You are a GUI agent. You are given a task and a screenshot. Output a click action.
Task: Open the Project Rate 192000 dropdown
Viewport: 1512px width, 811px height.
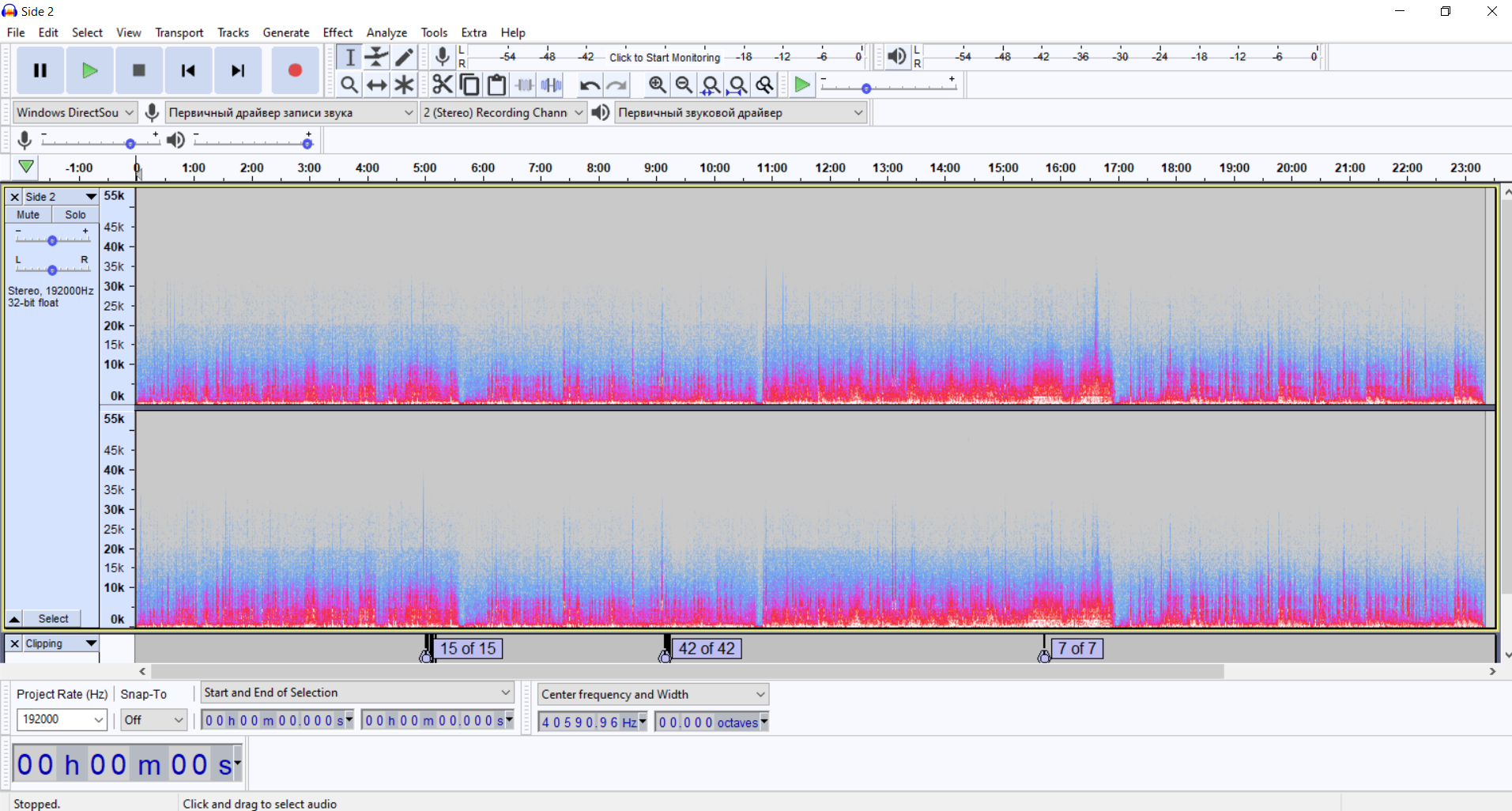coord(62,719)
